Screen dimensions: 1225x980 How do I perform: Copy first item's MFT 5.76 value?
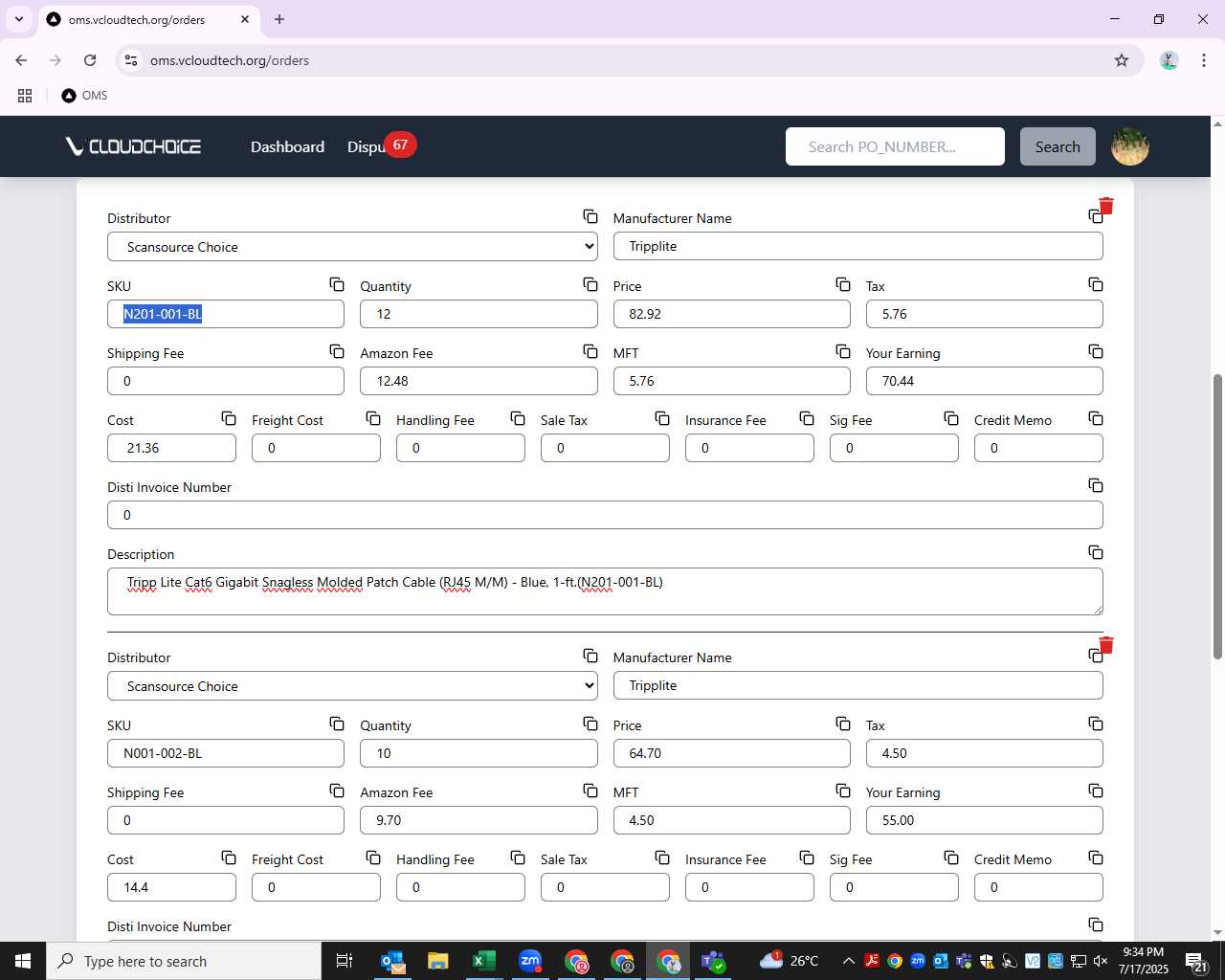(x=843, y=351)
